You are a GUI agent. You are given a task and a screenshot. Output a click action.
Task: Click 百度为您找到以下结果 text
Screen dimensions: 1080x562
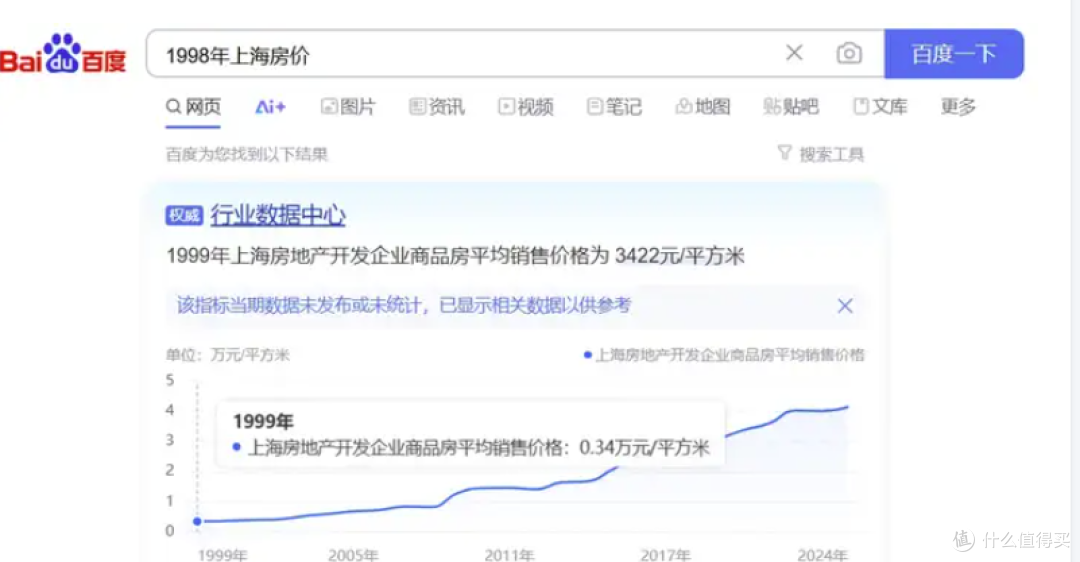coord(247,154)
